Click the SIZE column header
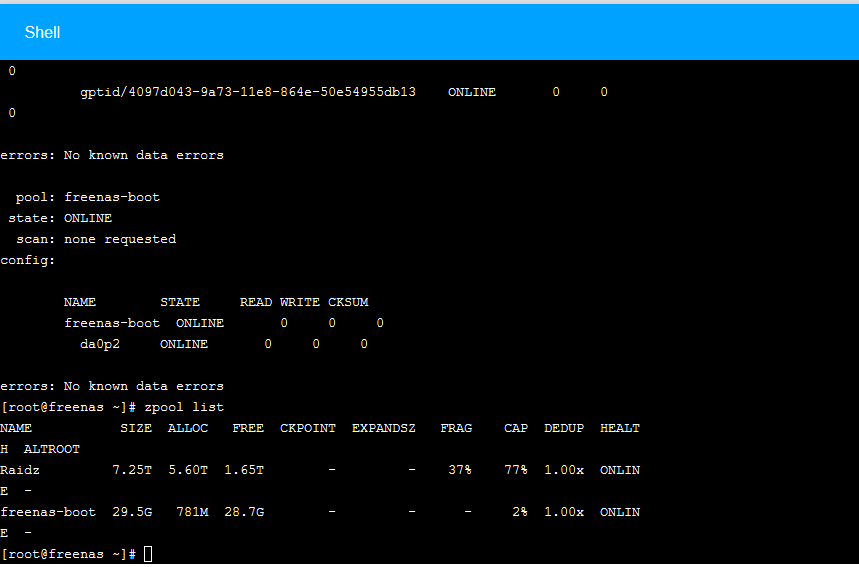Image resolution: width=859 pixels, height=567 pixels. coord(136,428)
